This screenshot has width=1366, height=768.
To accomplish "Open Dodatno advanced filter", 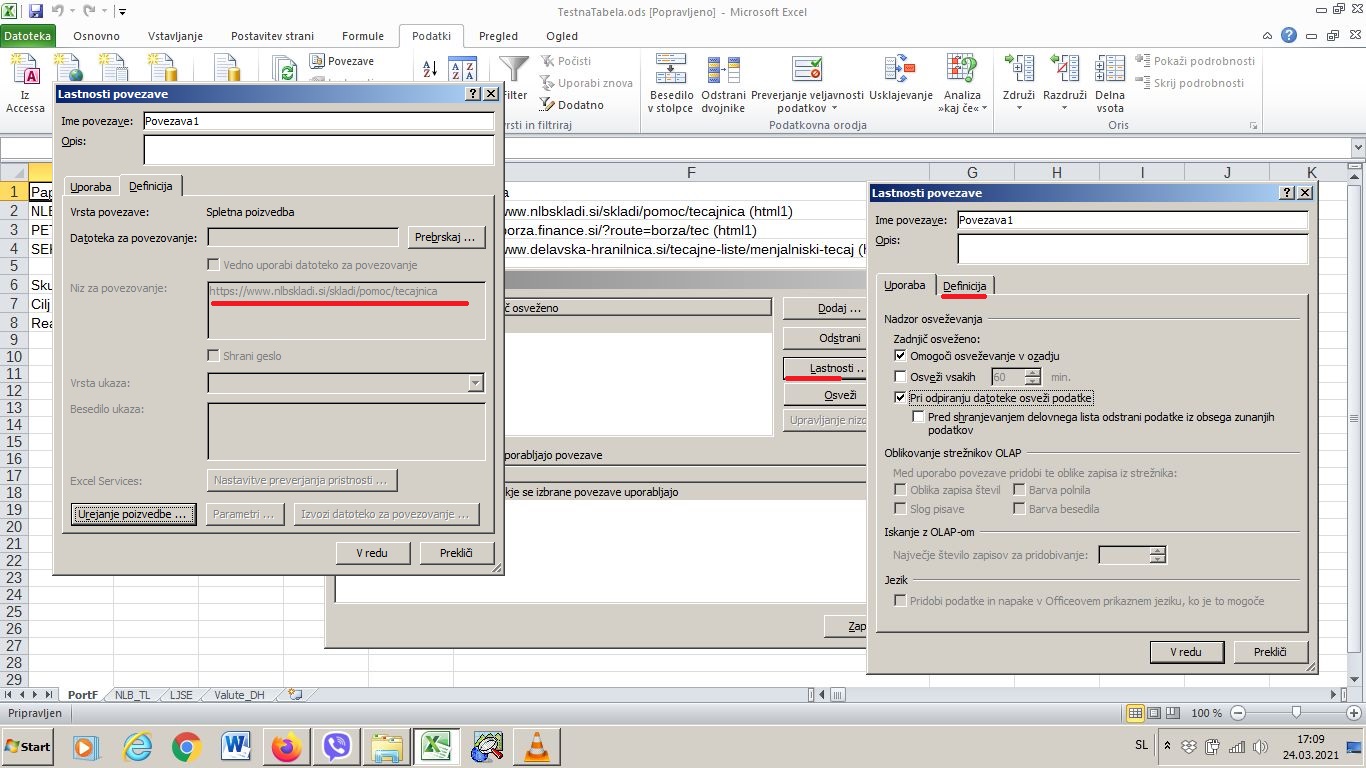I will point(572,105).
